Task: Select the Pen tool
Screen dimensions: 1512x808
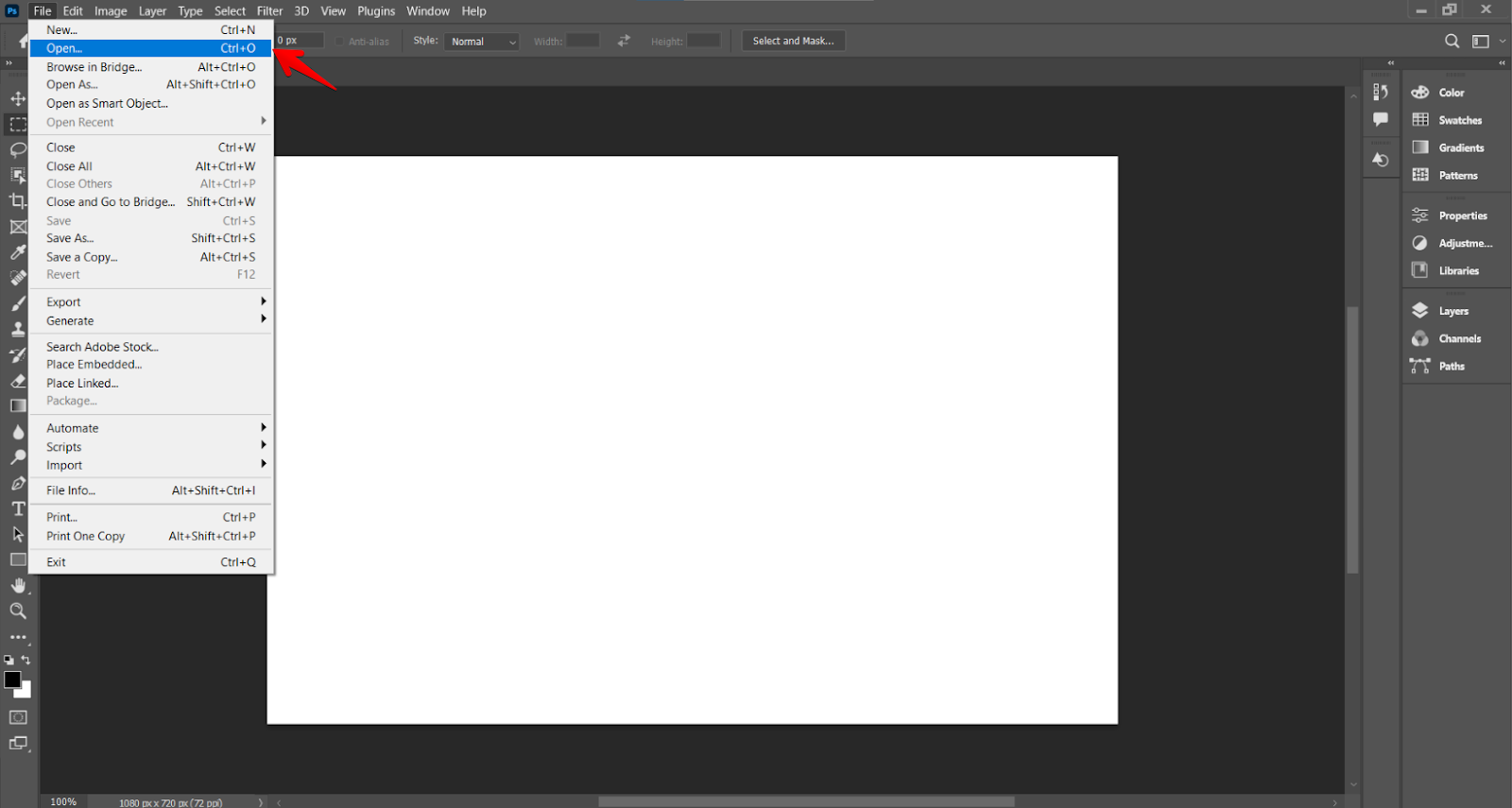Action: pyautogui.click(x=18, y=483)
